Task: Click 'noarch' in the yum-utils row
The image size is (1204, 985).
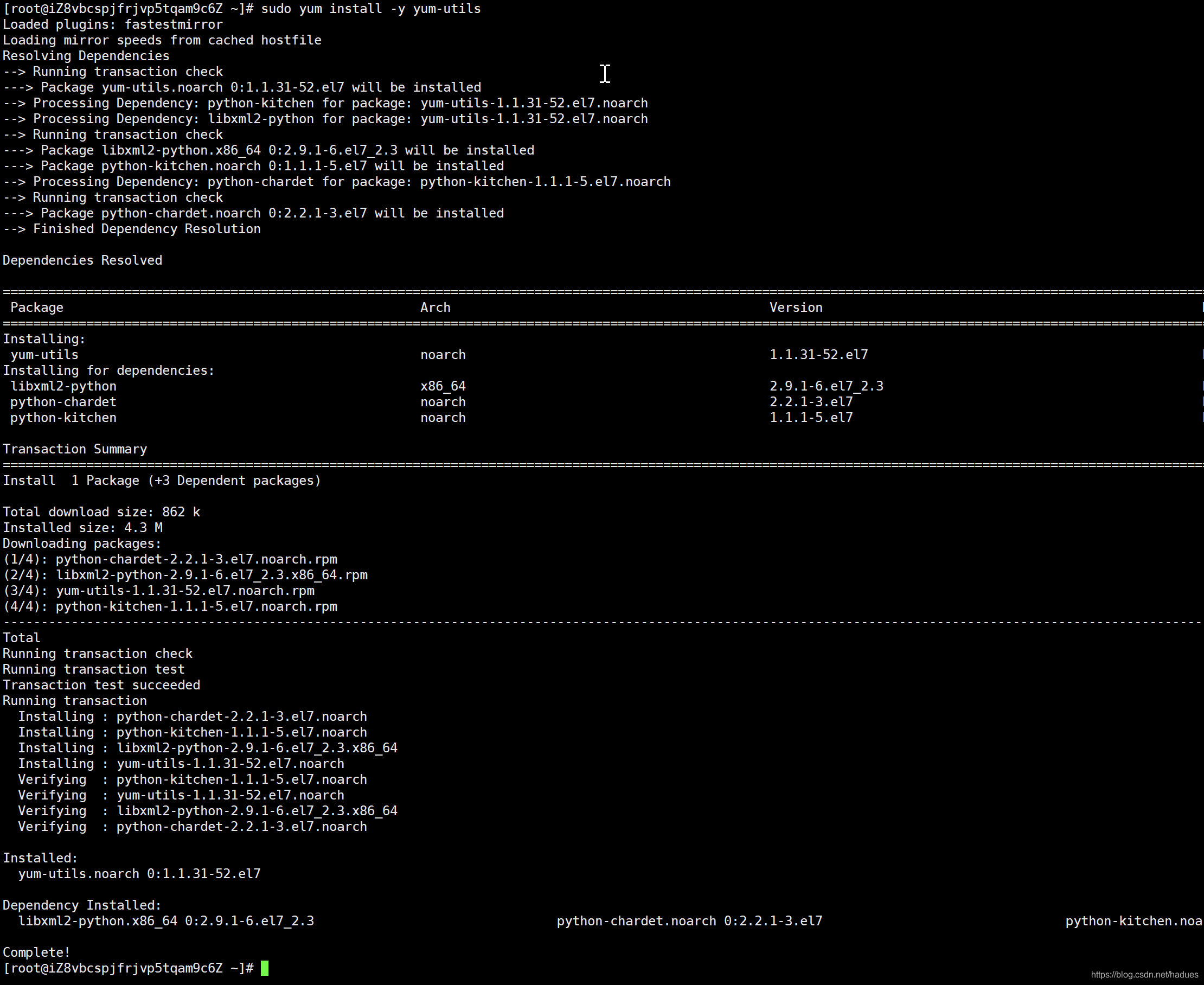Action: [x=443, y=355]
